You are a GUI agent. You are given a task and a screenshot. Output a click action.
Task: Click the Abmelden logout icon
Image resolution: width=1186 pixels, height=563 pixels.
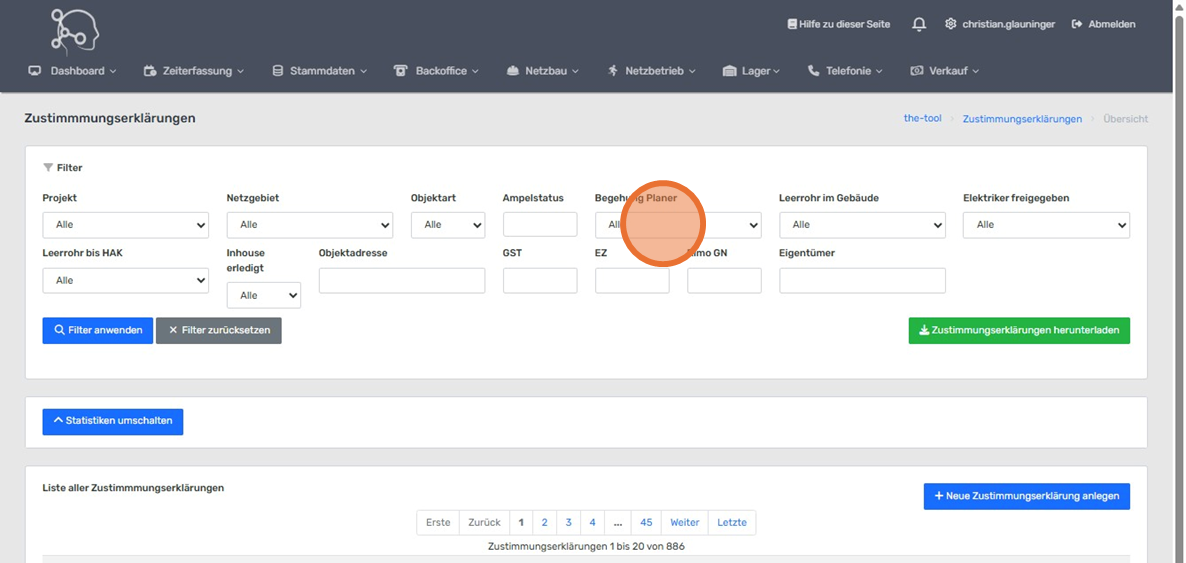tap(1077, 24)
